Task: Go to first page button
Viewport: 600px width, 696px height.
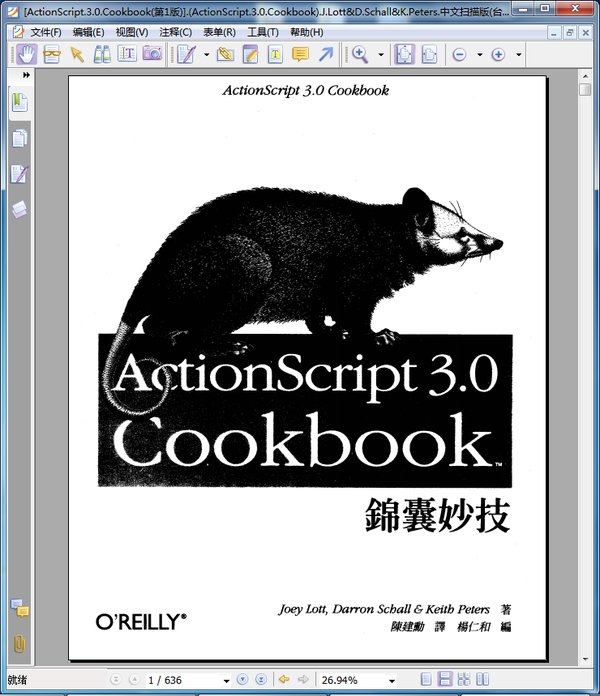Action: click(115, 679)
